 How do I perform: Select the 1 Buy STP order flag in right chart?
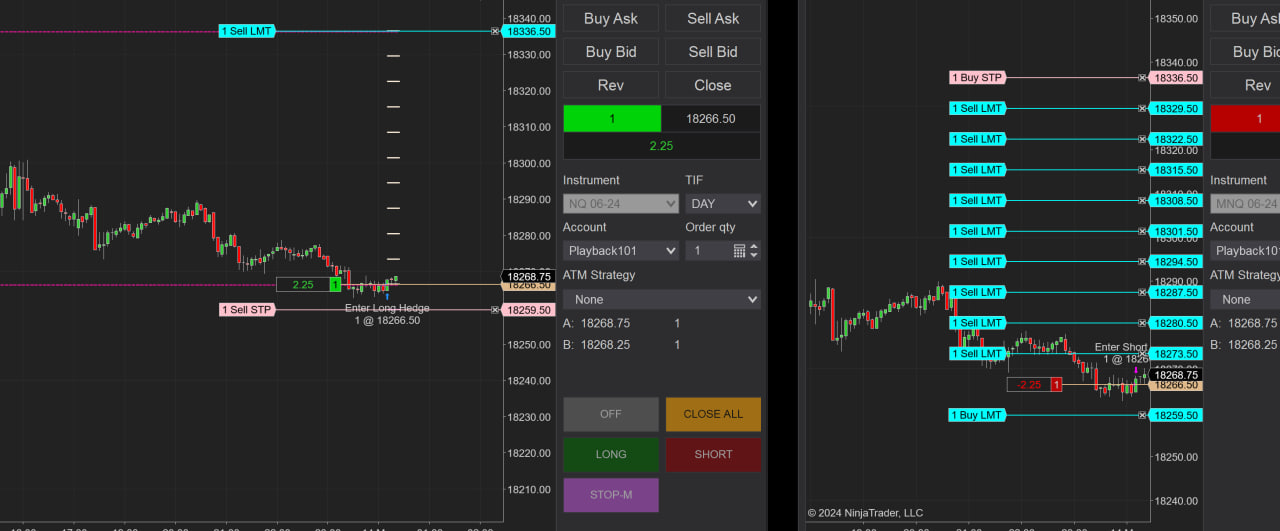[x=976, y=77]
